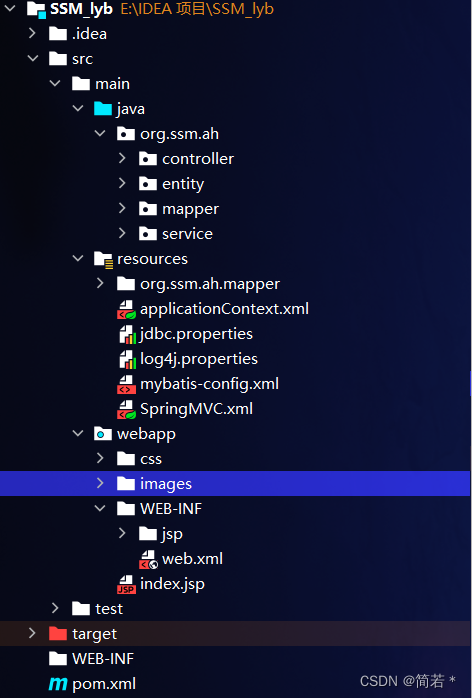Select the pom.xml file name
This screenshot has height=698, width=472.
point(104,684)
